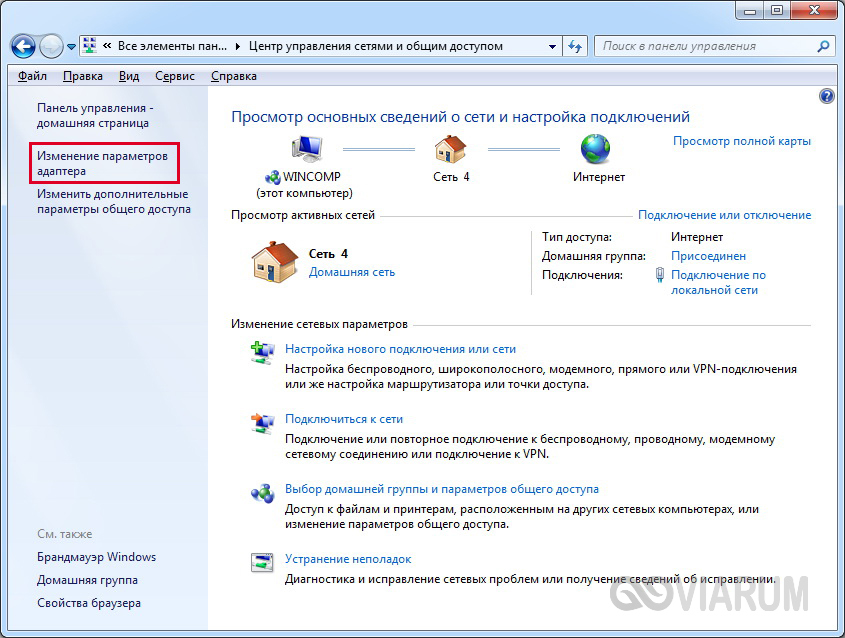The width and height of the screenshot is (845, 638).
Task: Refresh the address bar view
Action: click(576, 46)
